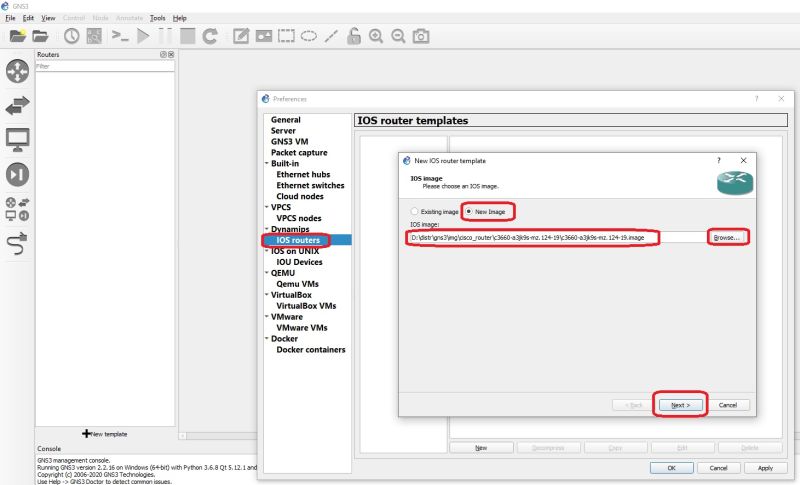
Task: Open an existing project folder icon
Action: (40, 36)
